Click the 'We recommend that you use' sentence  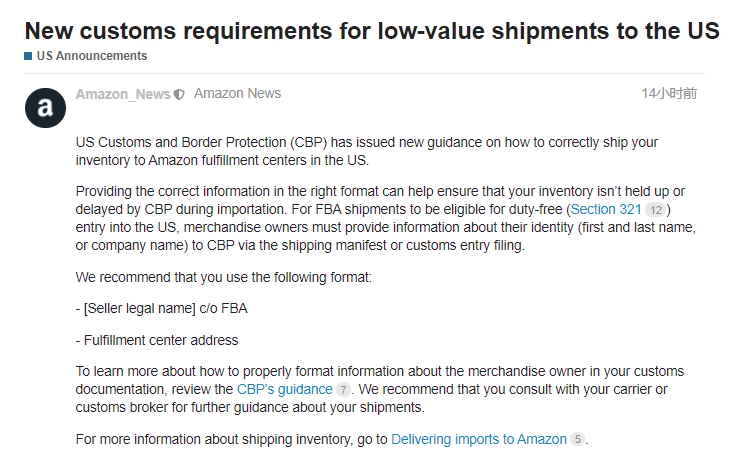click(223, 276)
